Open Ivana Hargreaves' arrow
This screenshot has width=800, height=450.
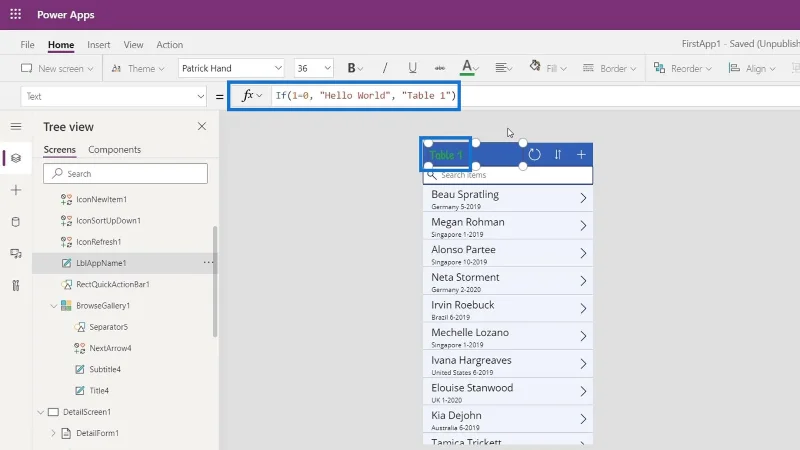tap(583, 364)
